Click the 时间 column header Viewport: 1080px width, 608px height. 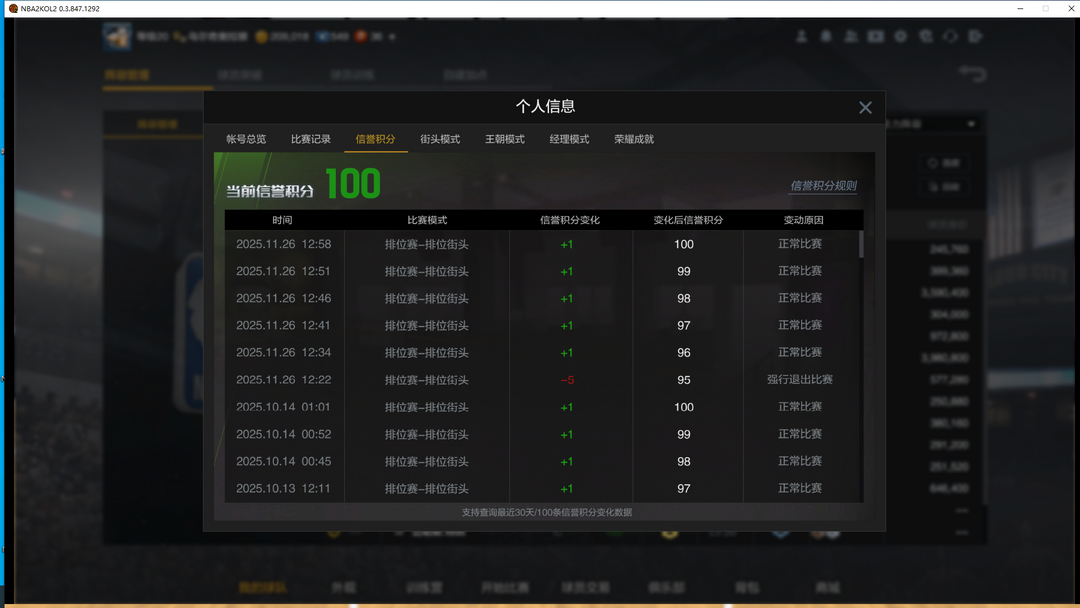283,220
